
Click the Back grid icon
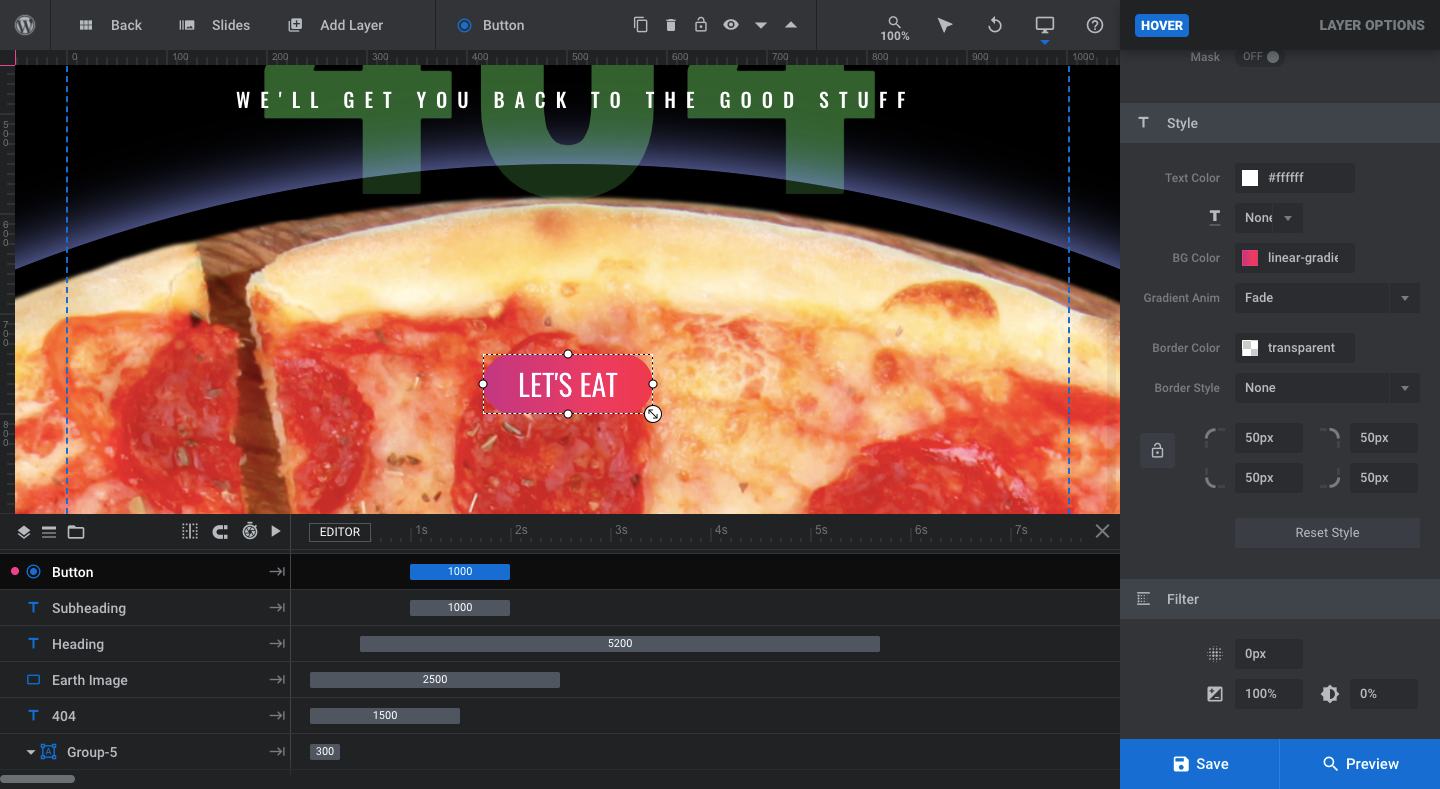pos(86,25)
